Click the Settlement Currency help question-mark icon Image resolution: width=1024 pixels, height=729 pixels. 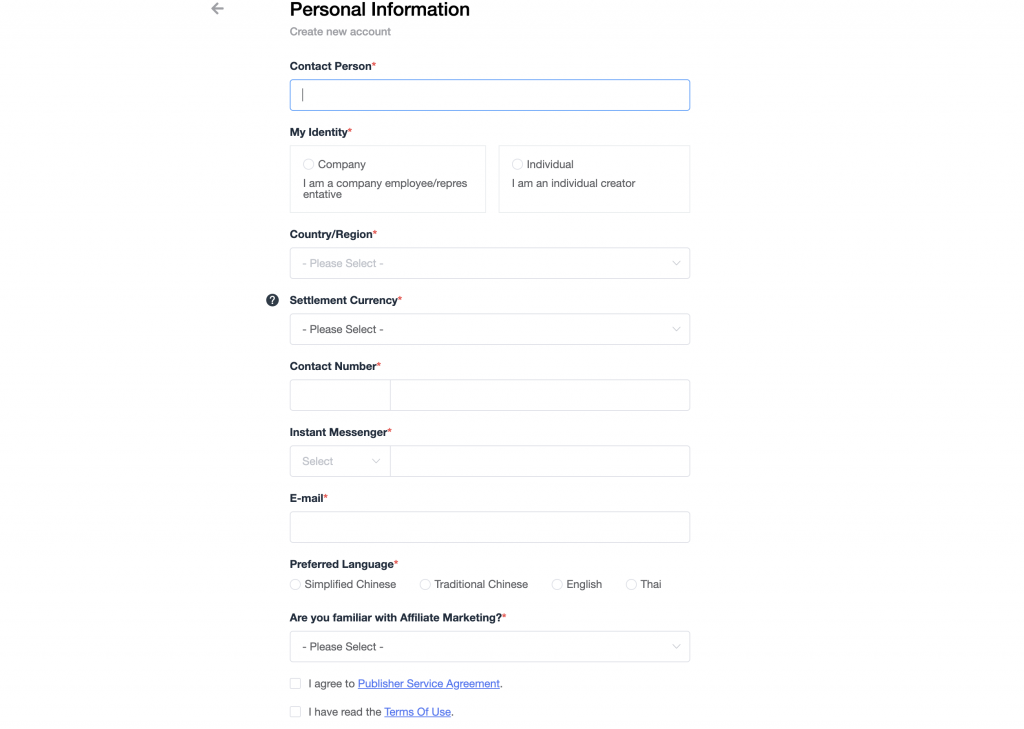coord(272,300)
